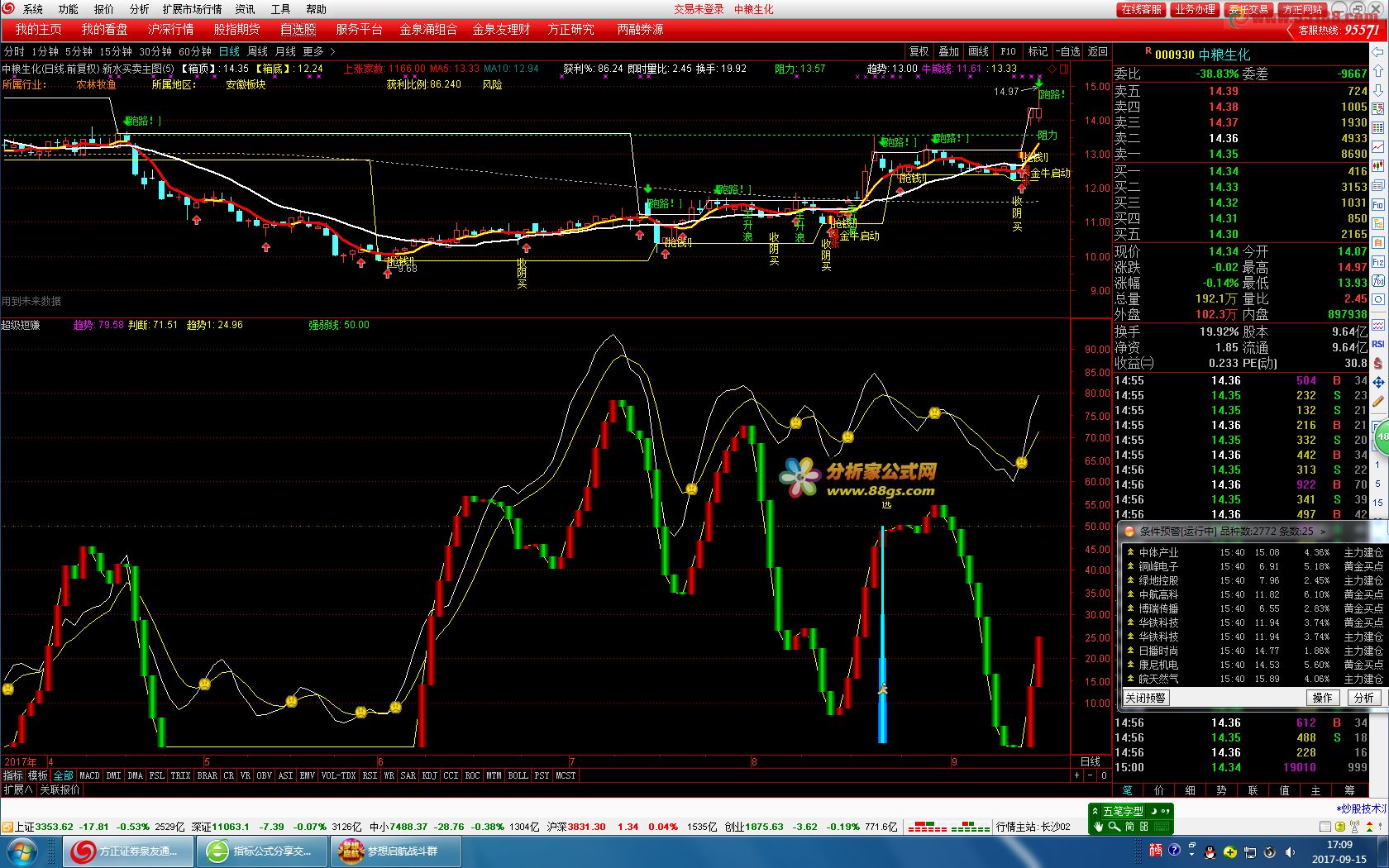
Task: Click the 业务办理 button
Action: click(1195, 9)
